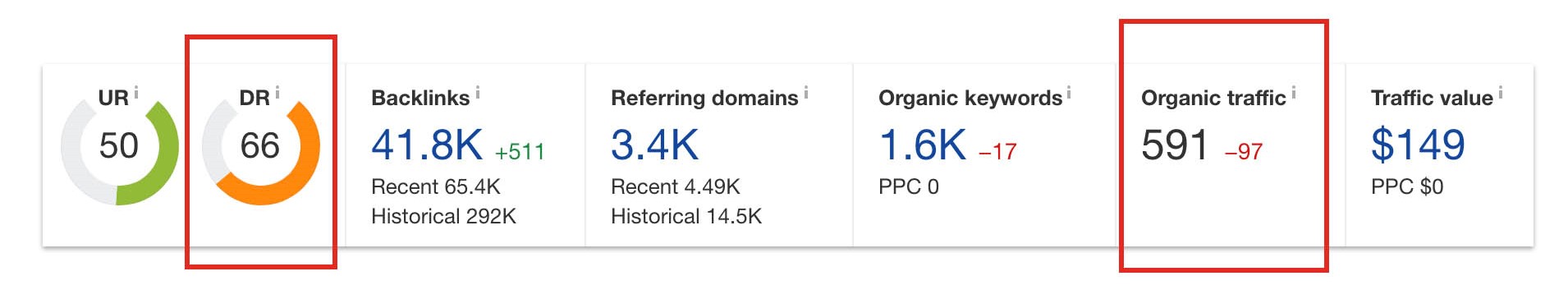The width and height of the screenshot is (1568, 299).
Task: Click the Backlinks info icon
Action: pyautogui.click(x=478, y=93)
